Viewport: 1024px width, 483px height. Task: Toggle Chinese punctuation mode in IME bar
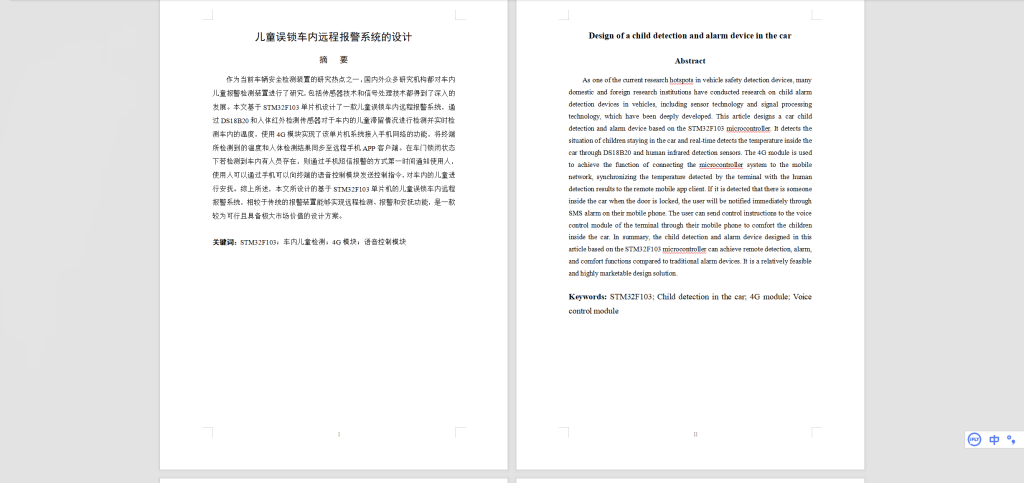[x=1011, y=439]
